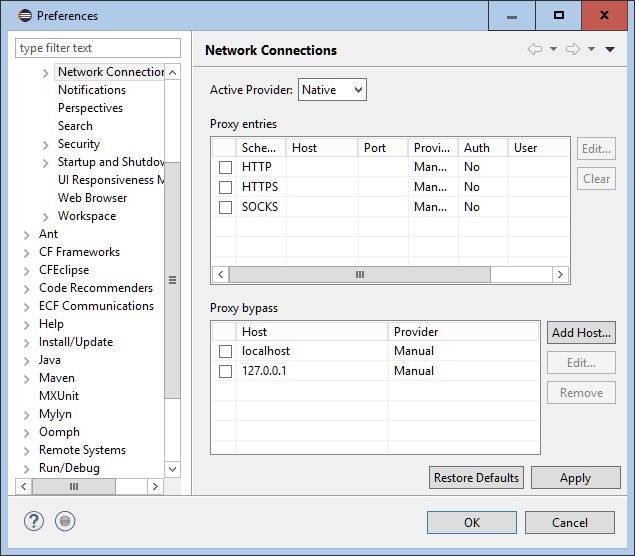
Task: Enable the HTTP proxy entry checkbox
Action: tap(225, 167)
